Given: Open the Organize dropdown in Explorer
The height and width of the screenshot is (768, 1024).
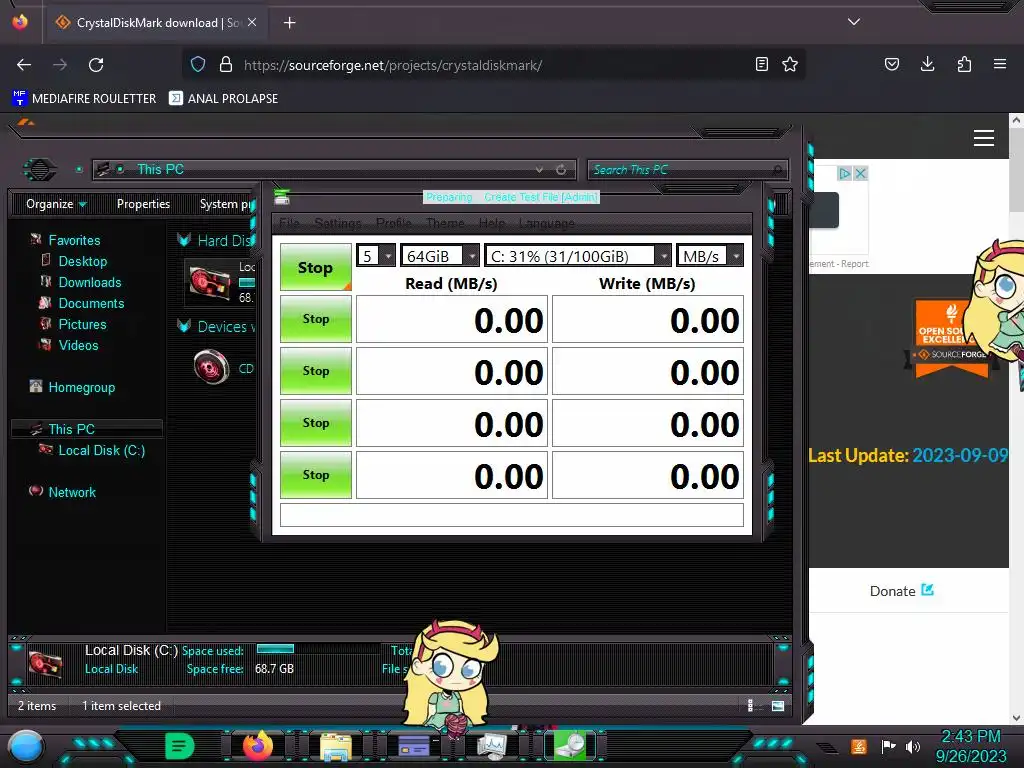Looking at the screenshot, I should [56, 204].
